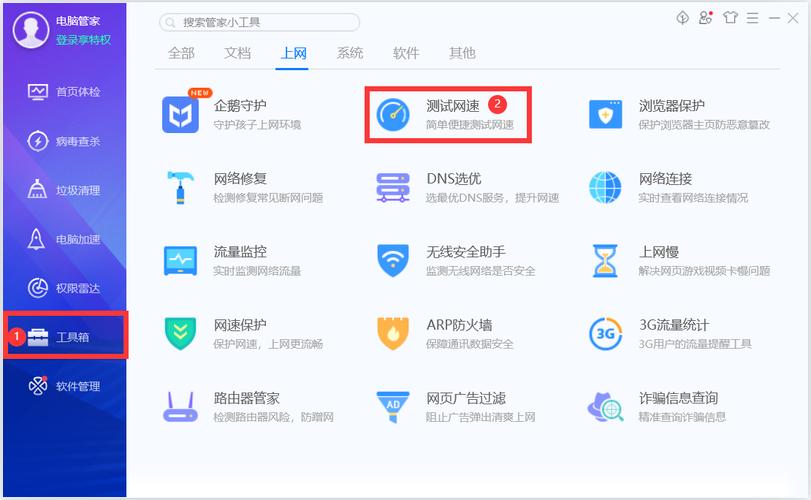The width and height of the screenshot is (811, 500).
Task: Click the 网络连接 globe icon
Action: click(x=605, y=187)
